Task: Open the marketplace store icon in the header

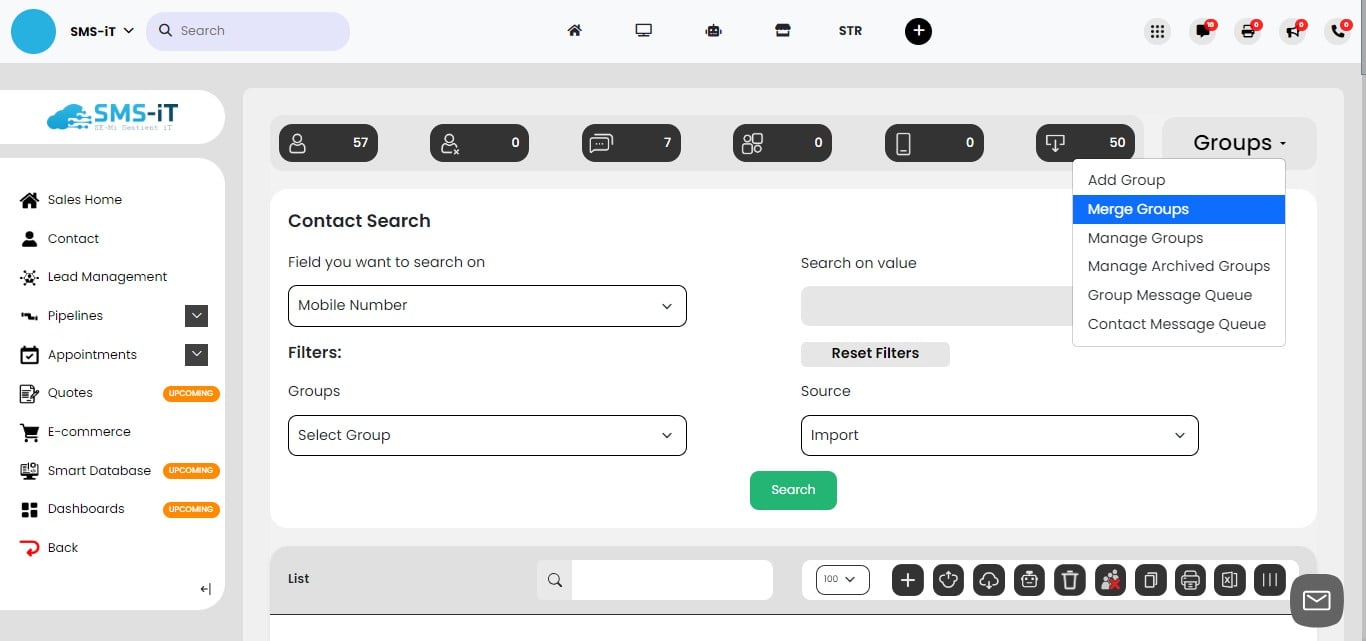Action: [782, 31]
